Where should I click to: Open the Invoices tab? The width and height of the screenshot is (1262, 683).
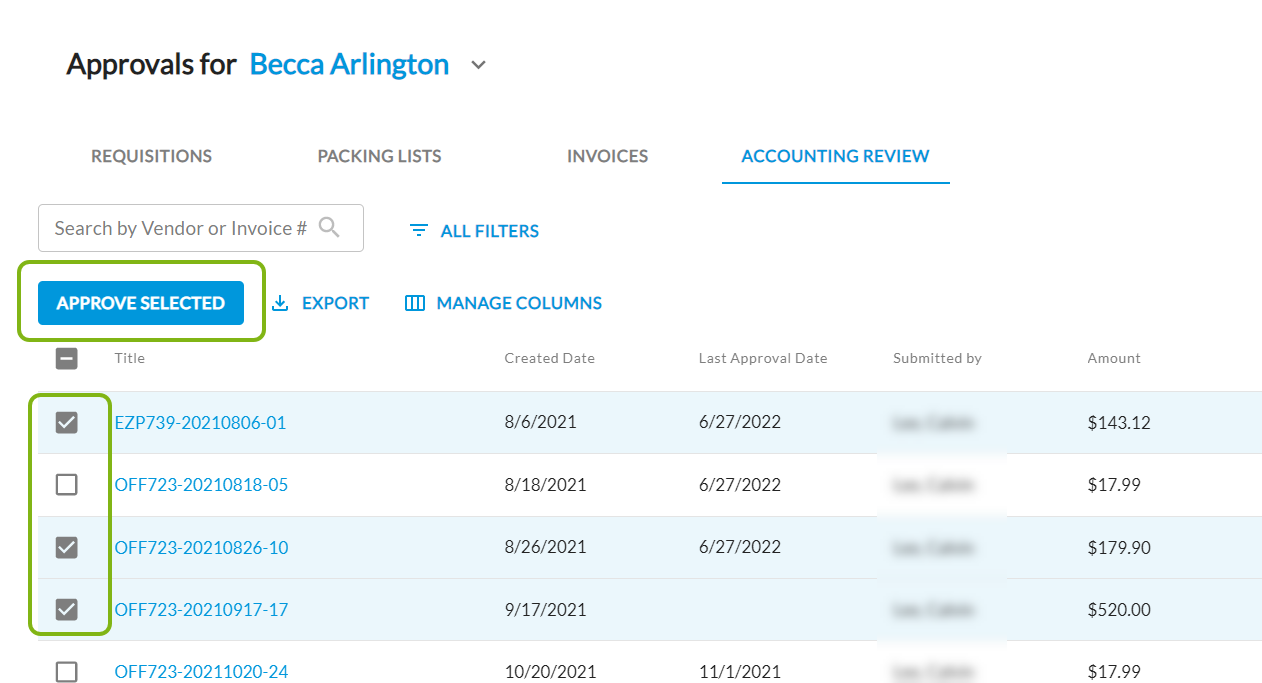pyautogui.click(x=607, y=156)
